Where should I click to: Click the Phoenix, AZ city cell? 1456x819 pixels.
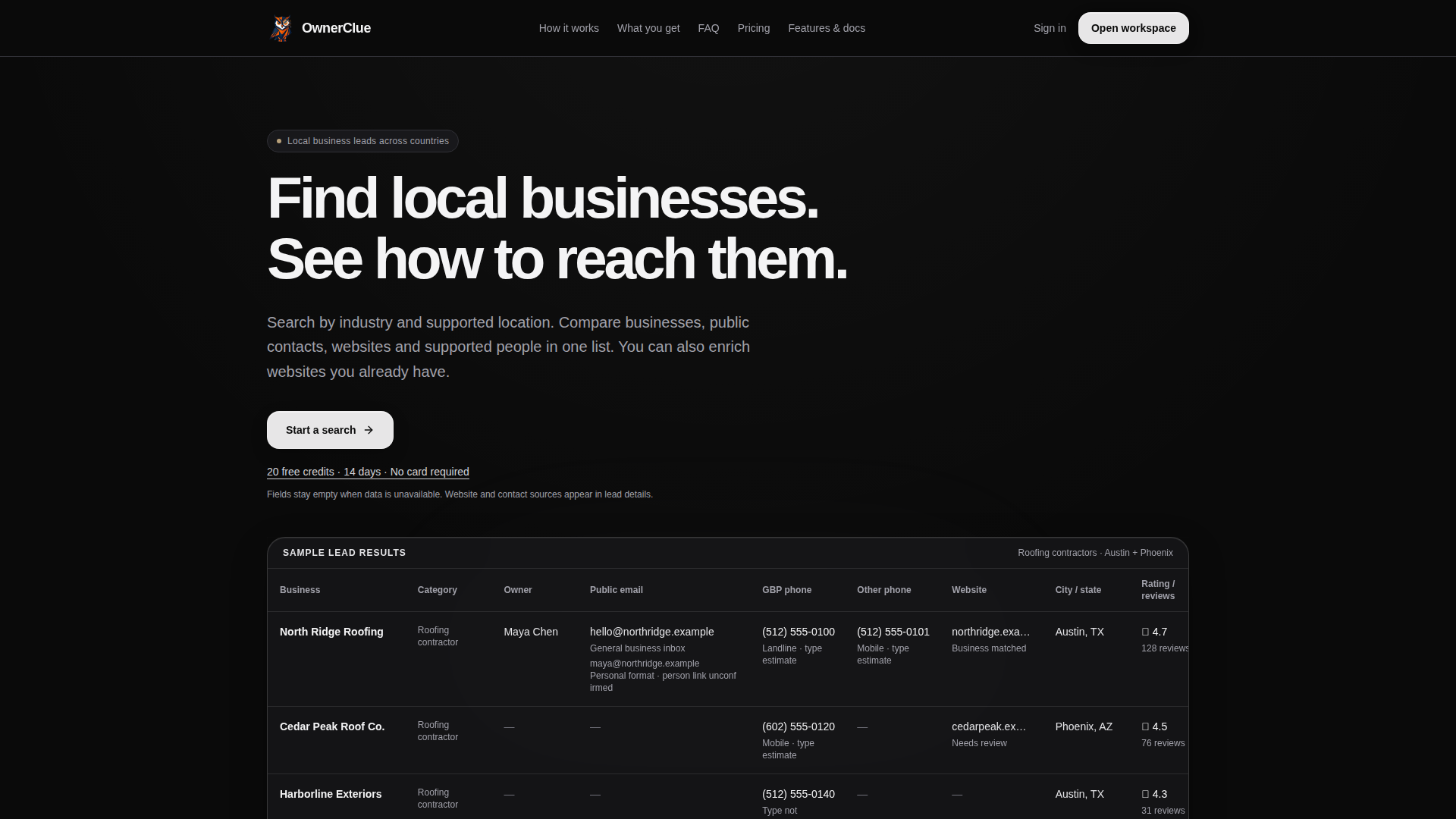coord(1084,726)
